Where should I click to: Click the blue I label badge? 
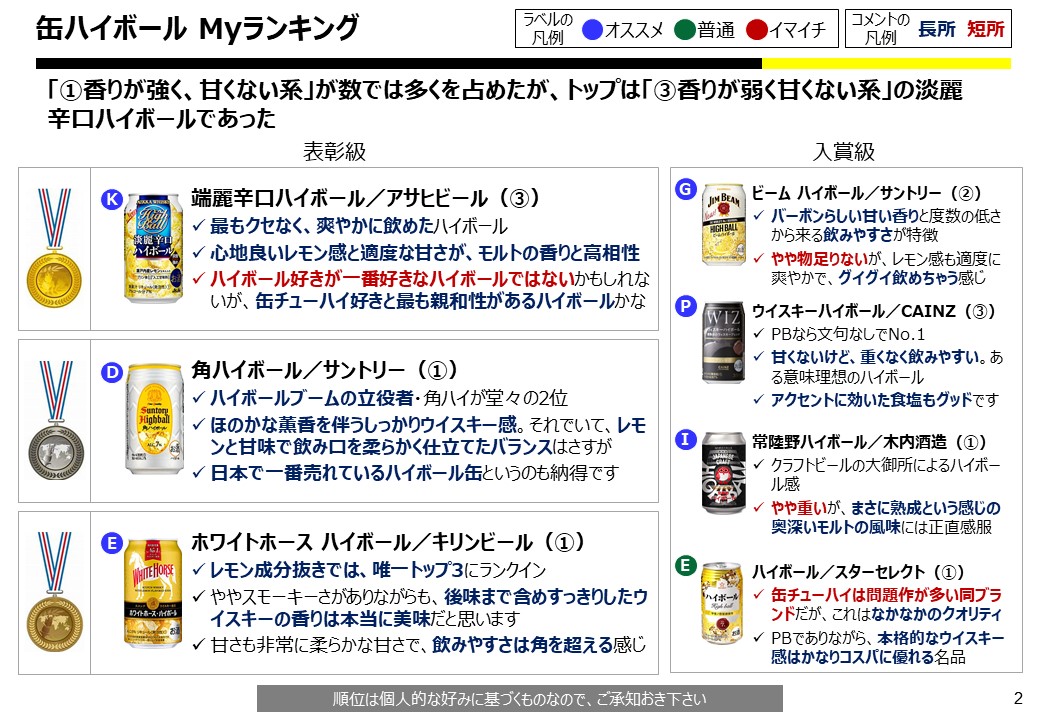(x=685, y=440)
